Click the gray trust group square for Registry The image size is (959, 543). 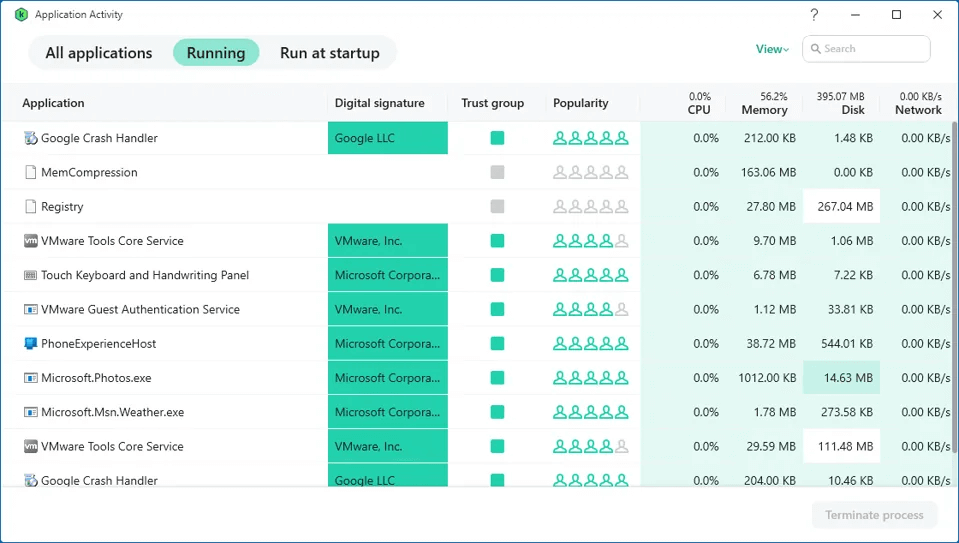tap(497, 207)
